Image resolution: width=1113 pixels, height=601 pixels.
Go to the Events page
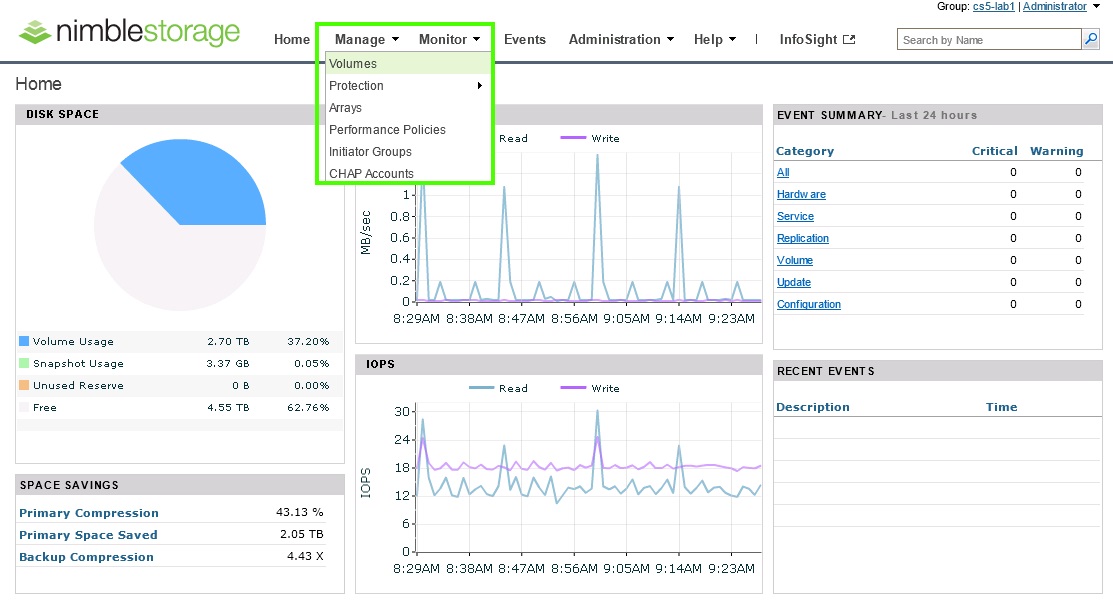(x=524, y=39)
